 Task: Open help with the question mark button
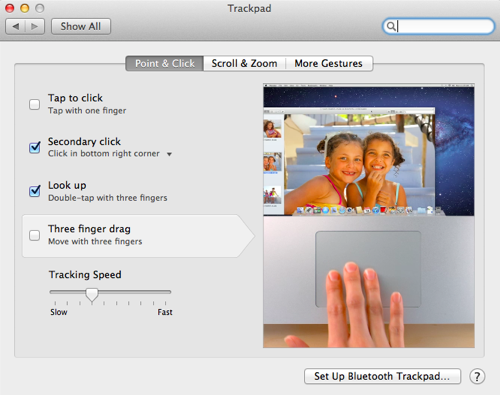pyautogui.click(x=477, y=376)
